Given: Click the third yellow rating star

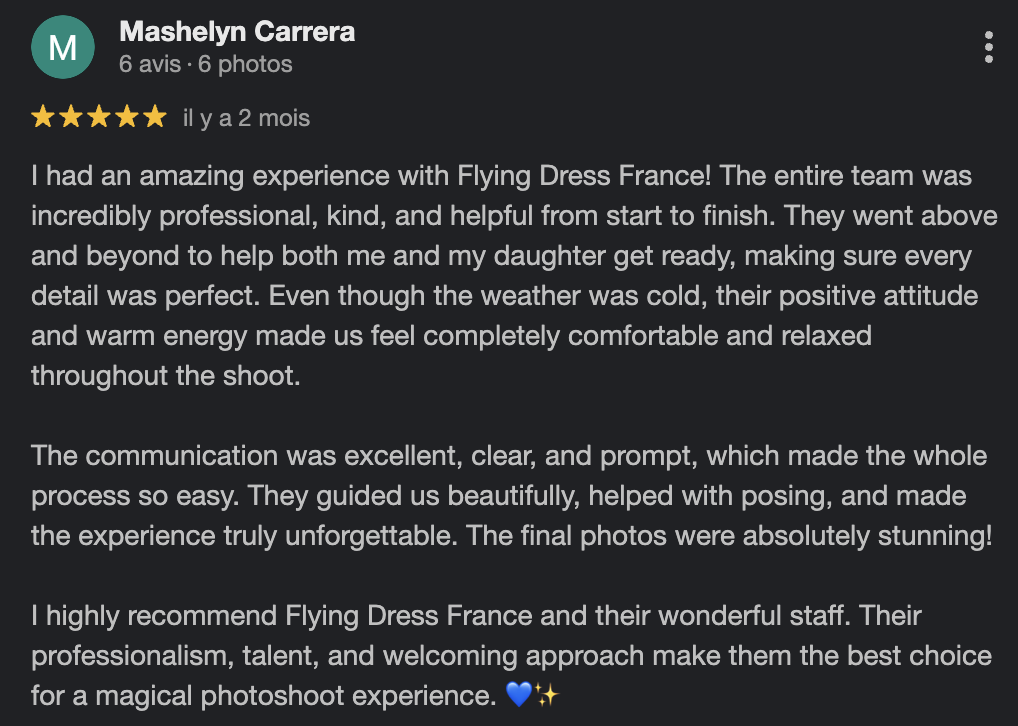Looking at the screenshot, I should click(x=98, y=118).
